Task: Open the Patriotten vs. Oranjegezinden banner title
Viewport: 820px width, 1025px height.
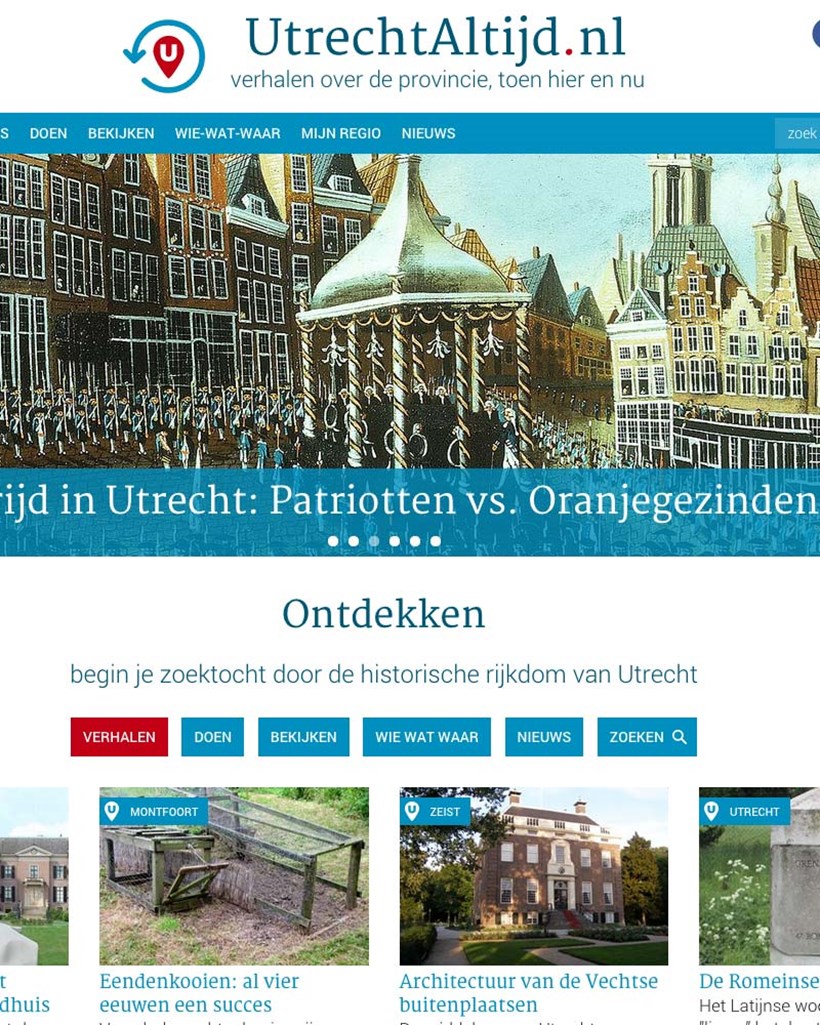Action: 410,501
